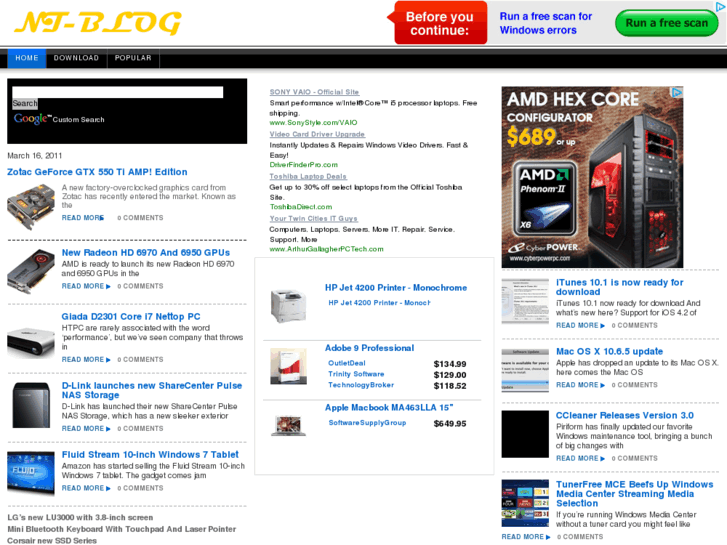Open Fluid Stream 10-inch Windows 7 Tablet article
The width and height of the screenshot is (727, 545).
point(150,455)
